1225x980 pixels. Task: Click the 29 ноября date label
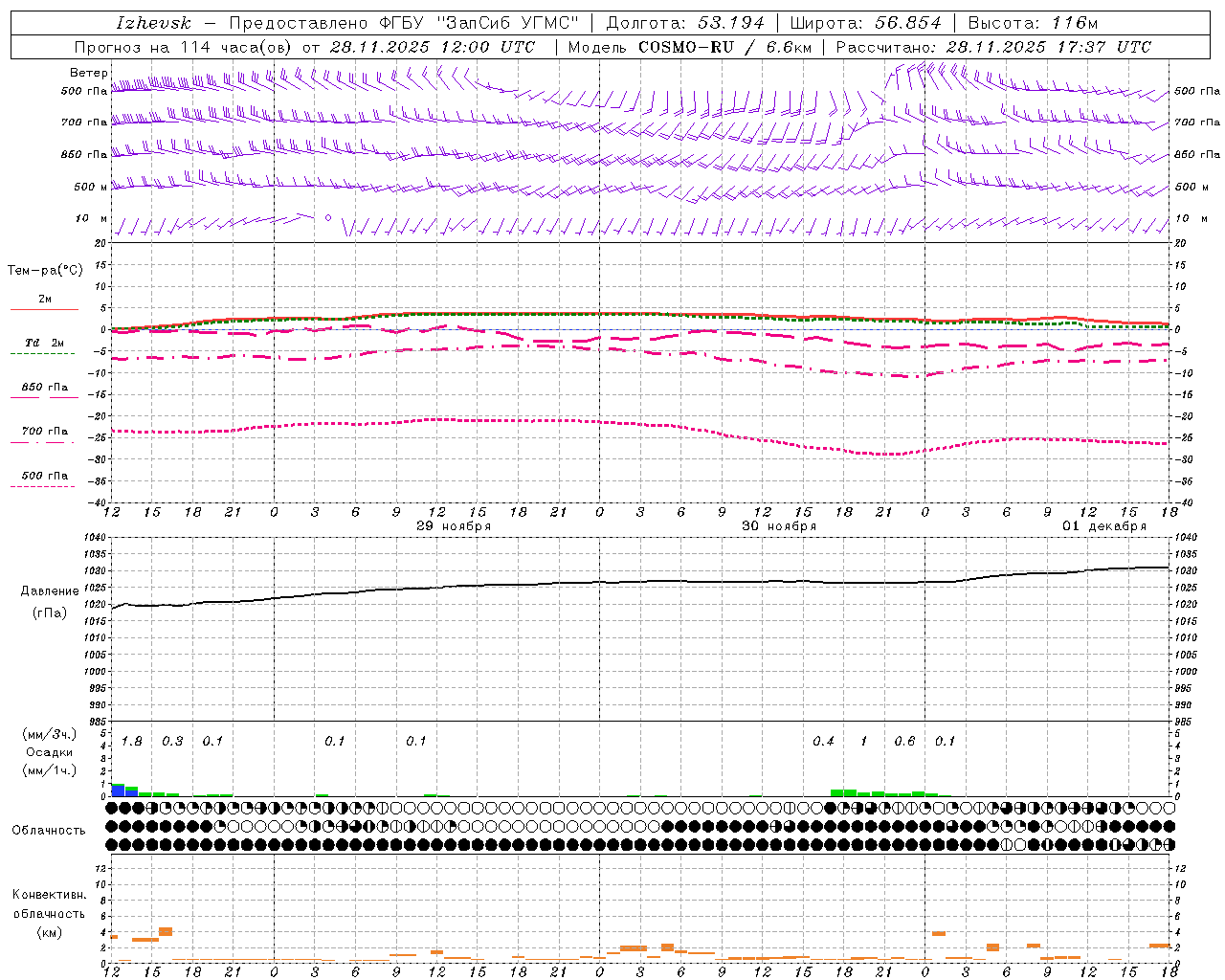[454, 526]
